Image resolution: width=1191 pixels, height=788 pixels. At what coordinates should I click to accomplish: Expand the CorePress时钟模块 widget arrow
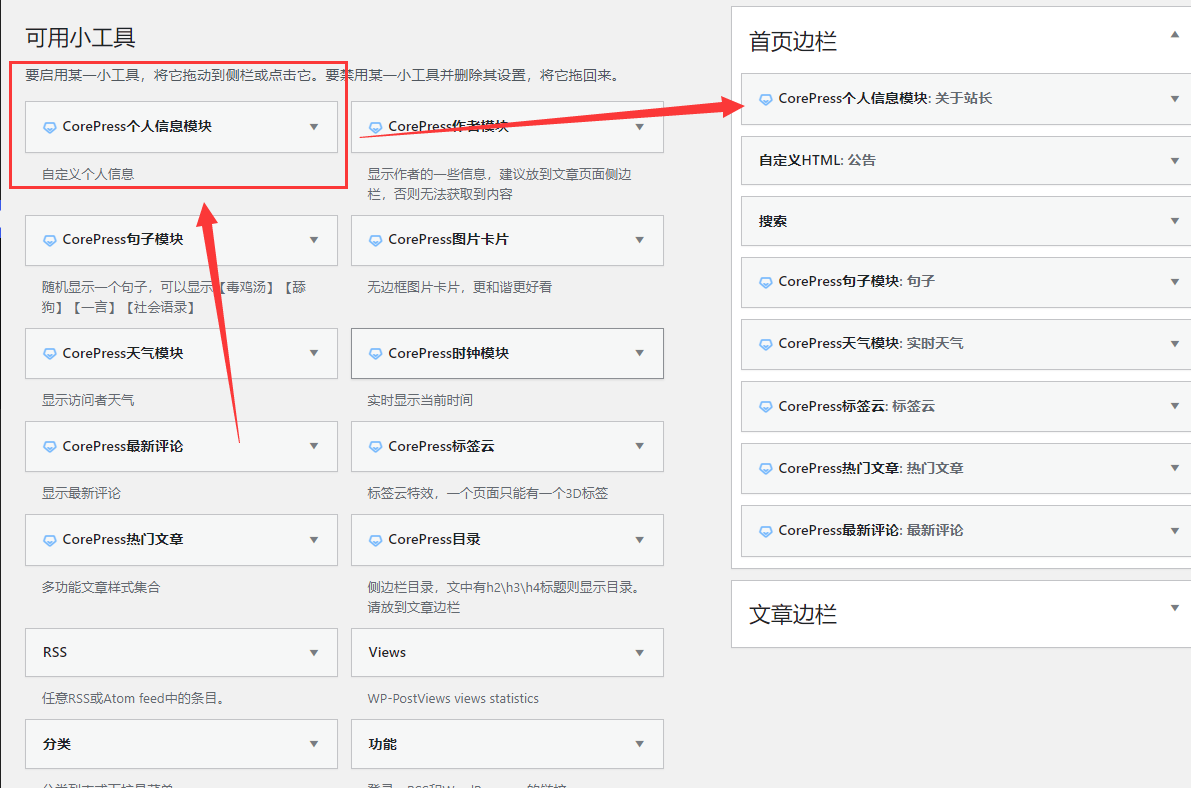click(640, 353)
